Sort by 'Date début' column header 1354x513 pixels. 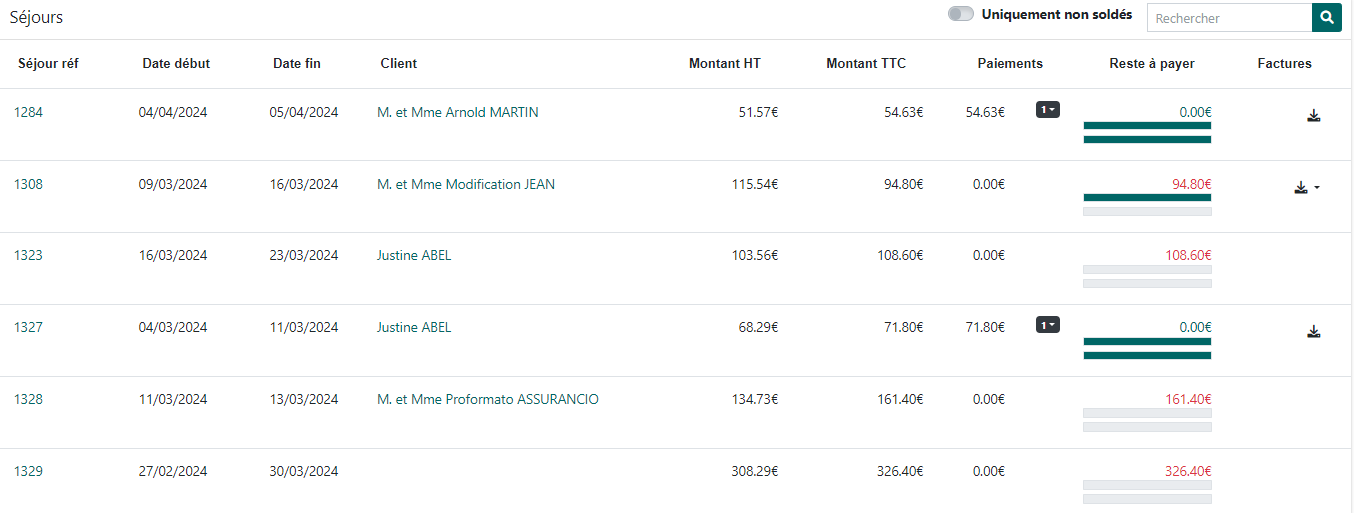pyautogui.click(x=176, y=64)
